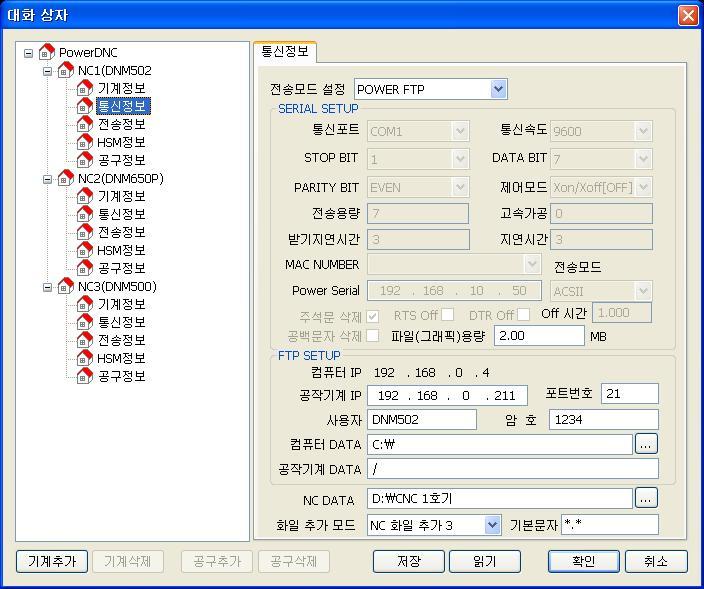Open the 전송모드 설정 POWER FTP dropdown
Viewport: 704px width, 589px height.
(498, 89)
